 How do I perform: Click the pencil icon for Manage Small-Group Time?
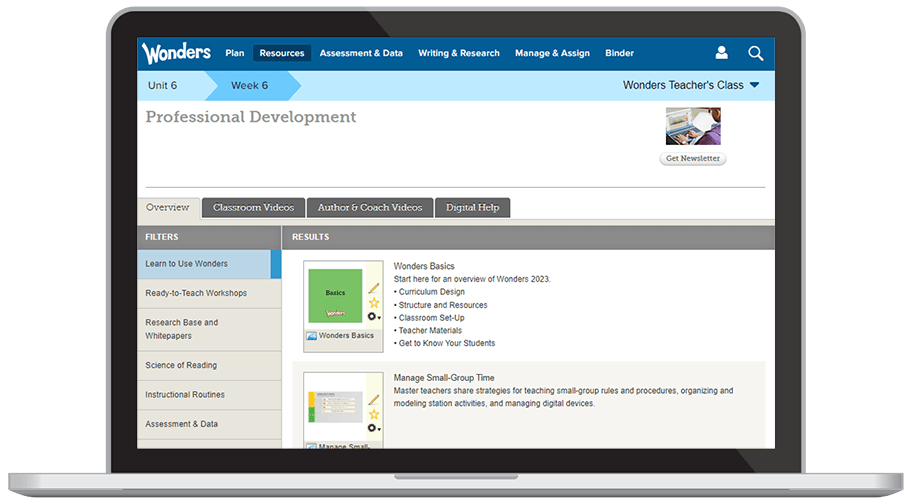tap(374, 399)
